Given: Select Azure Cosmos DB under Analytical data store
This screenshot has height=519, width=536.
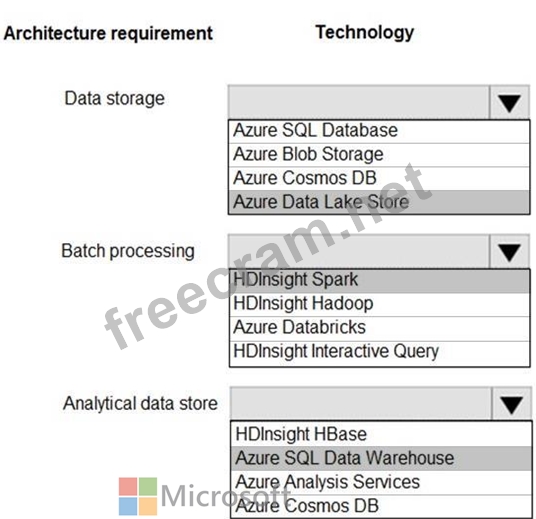Looking at the screenshot, I should coord(381,506).
